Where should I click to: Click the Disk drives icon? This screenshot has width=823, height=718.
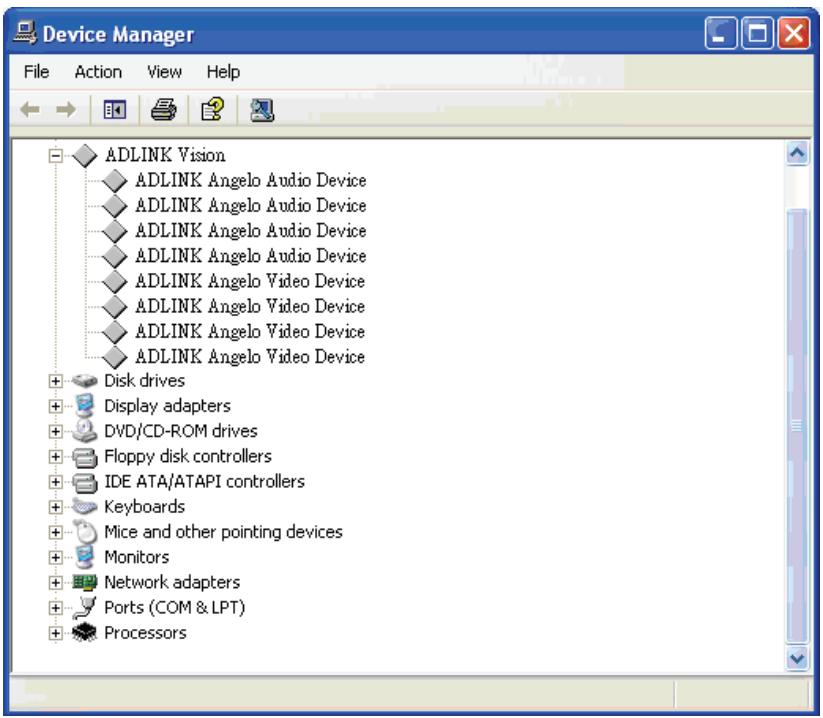click(x=85, y=381)
